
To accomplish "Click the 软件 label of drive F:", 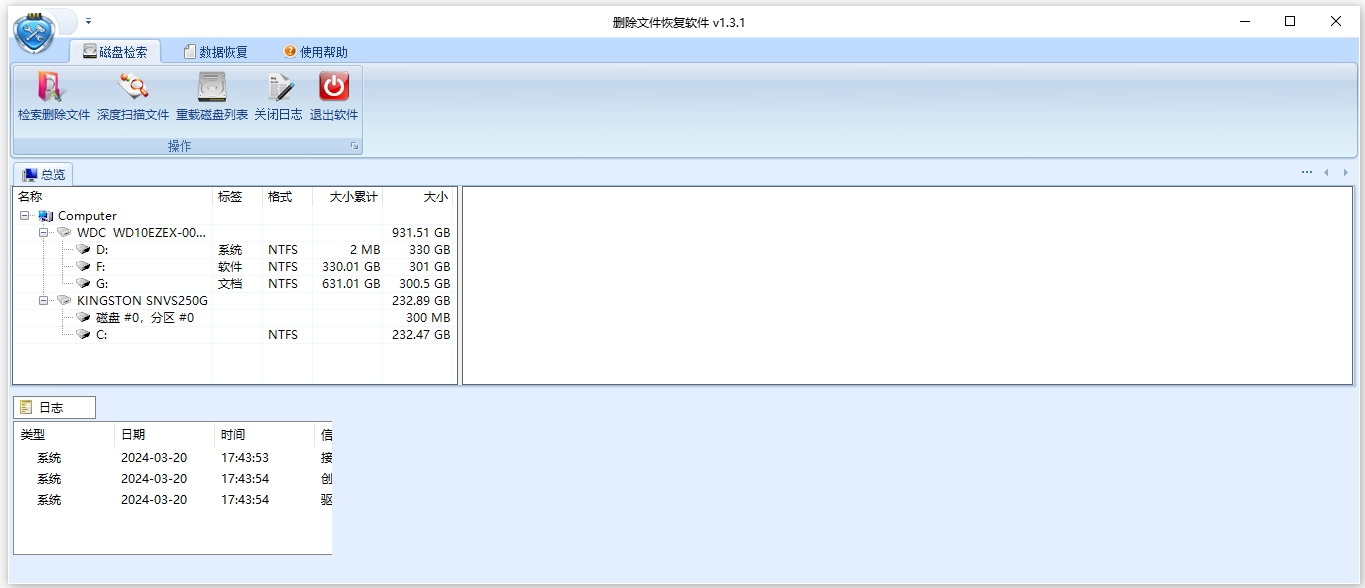I will (x=230, y=267).
